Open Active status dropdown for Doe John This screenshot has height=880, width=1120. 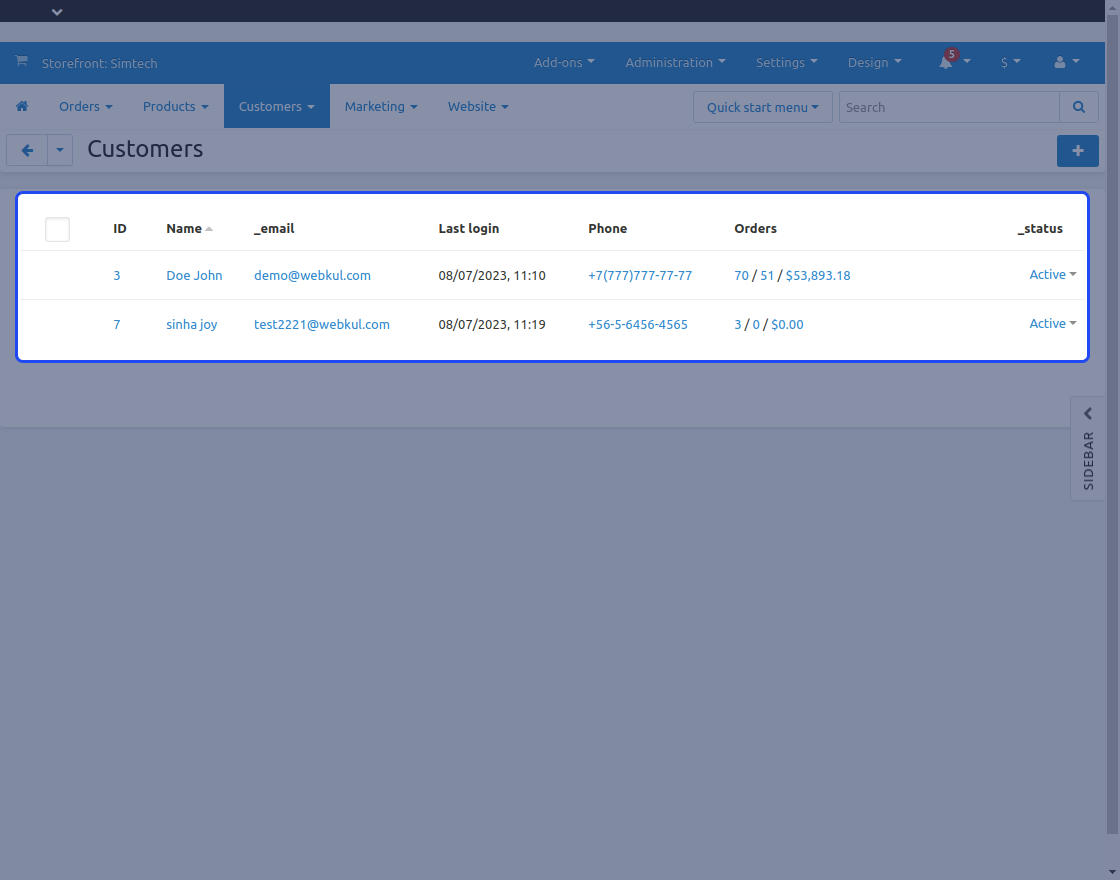tap(1052, 274)
